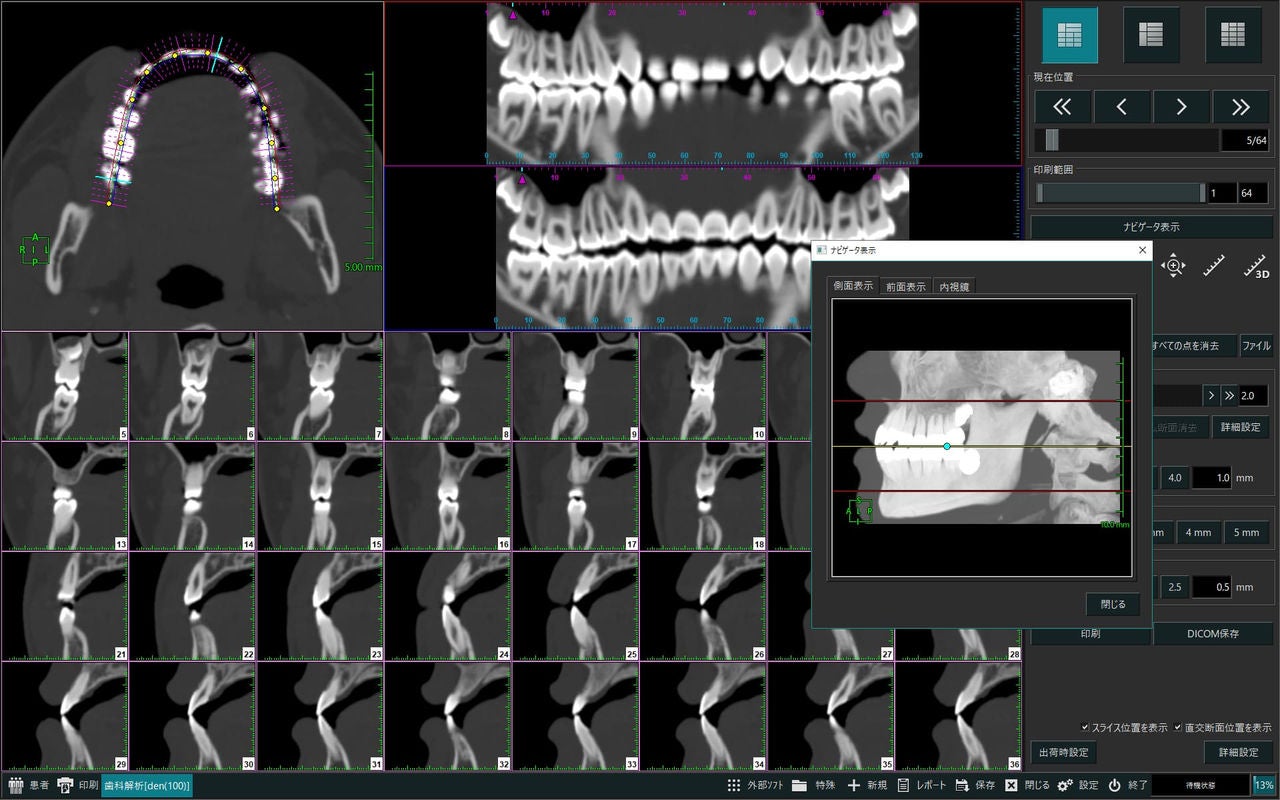This screenshot has height=800, width=1280.
Task: Select the 2D ruler measurement tool
Action: 1213,266
